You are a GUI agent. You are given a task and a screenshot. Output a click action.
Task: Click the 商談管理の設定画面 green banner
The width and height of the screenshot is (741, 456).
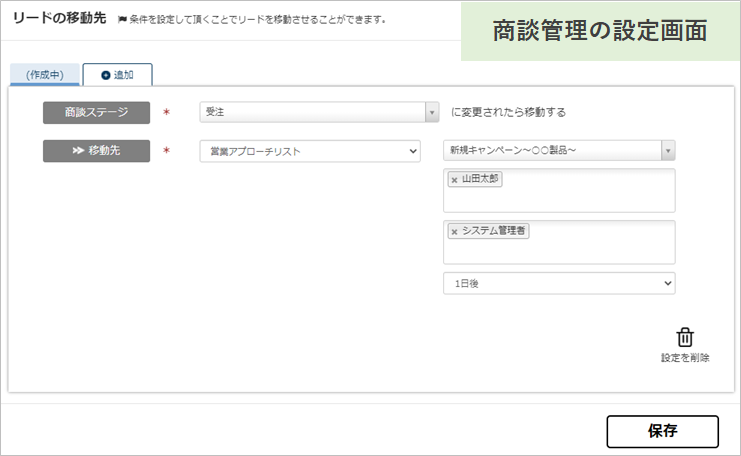600,31
